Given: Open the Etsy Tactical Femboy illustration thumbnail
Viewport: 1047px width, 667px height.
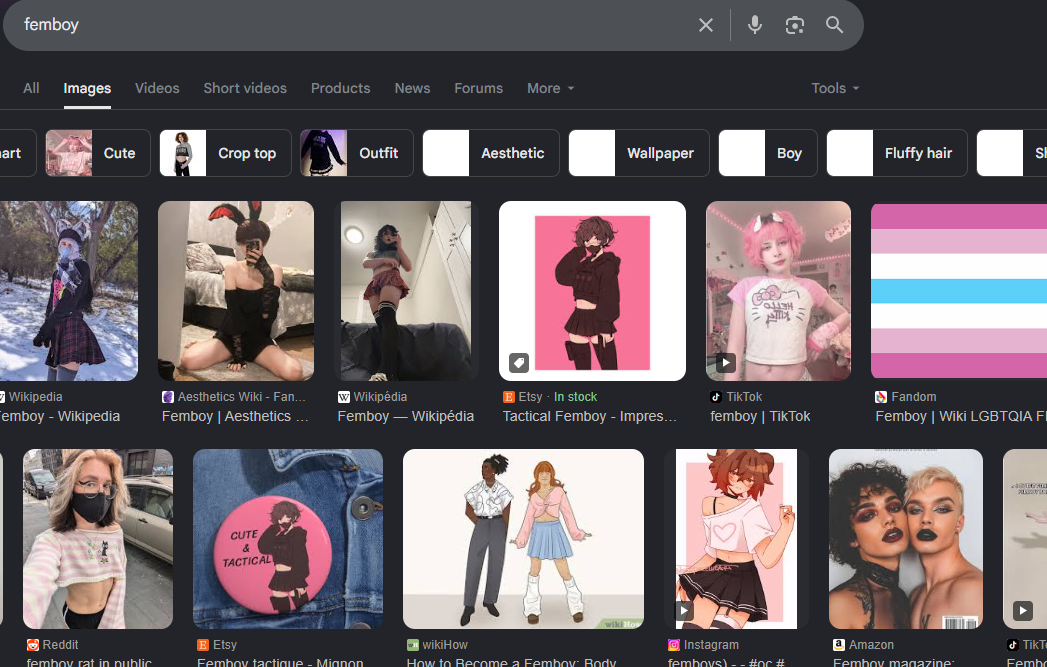Looking at the screenshot, I should coord(592,291).
